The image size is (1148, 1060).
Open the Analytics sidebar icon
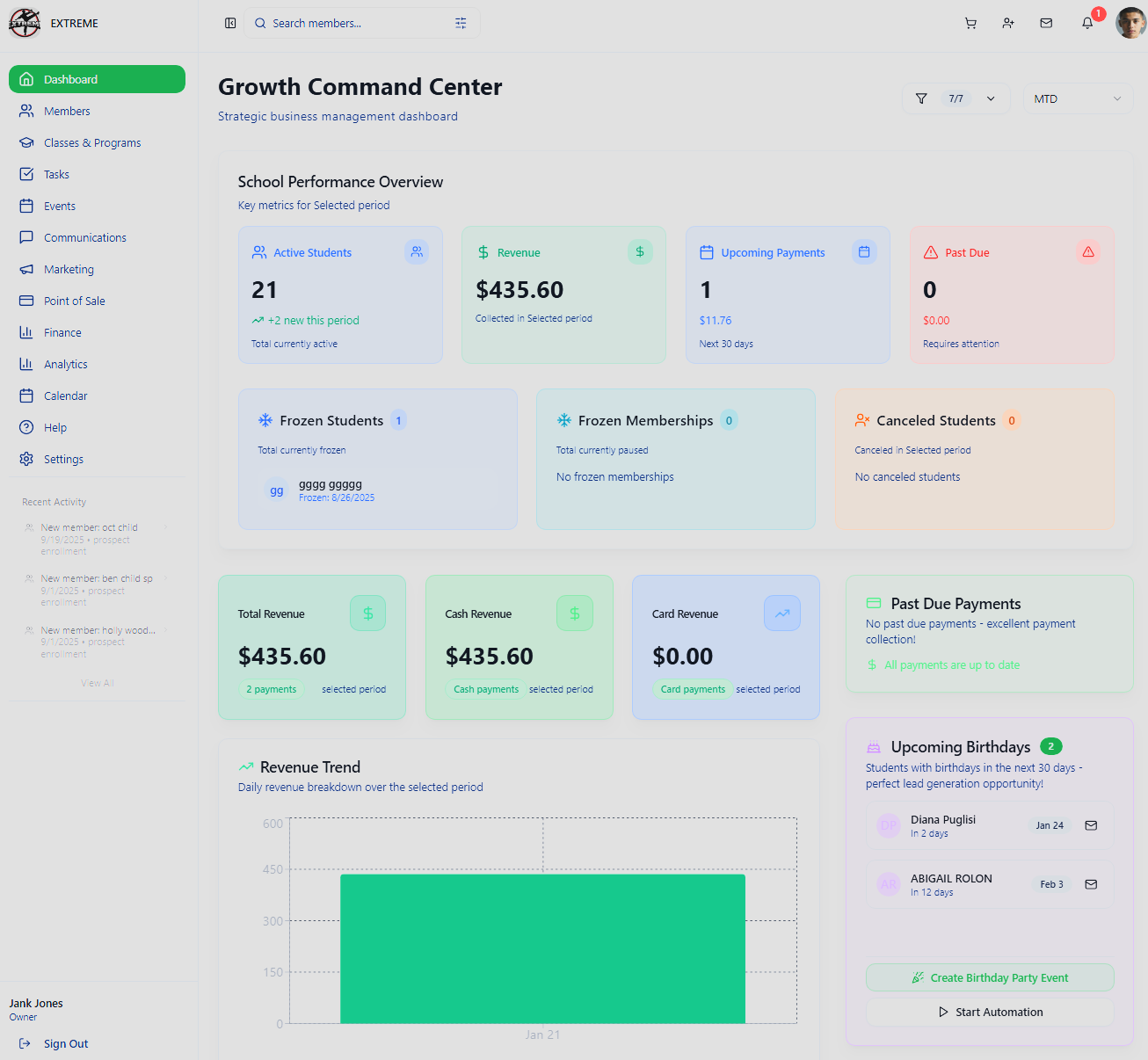27,364
